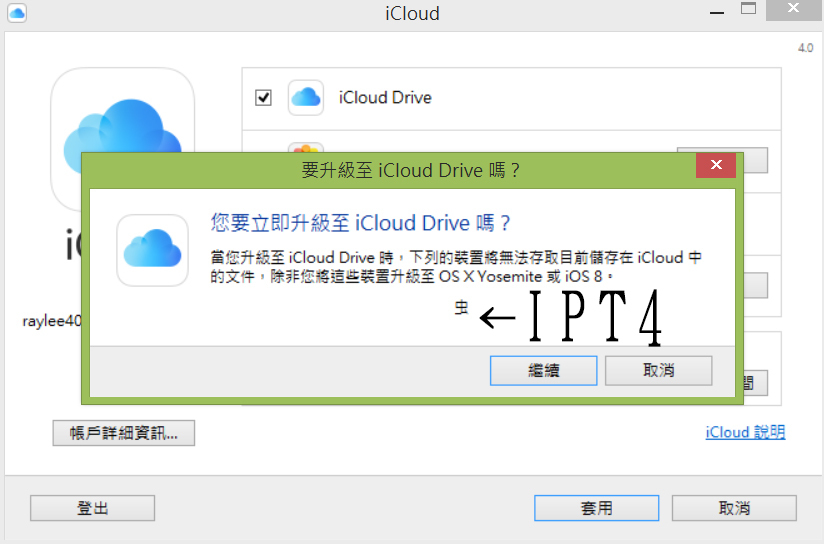Click the large iCloud logo on left

[122, 110]
